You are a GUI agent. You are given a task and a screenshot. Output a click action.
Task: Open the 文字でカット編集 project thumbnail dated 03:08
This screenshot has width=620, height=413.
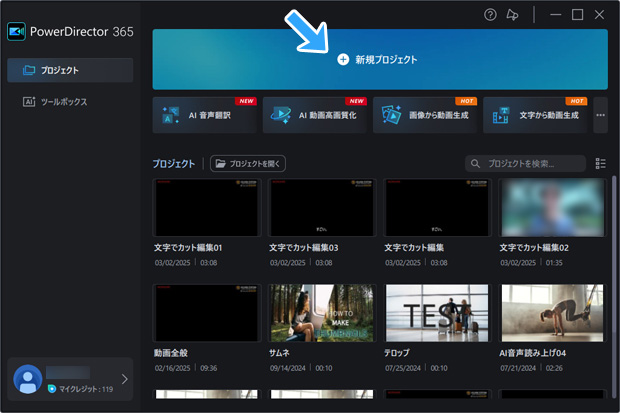[x=437, y=208]
